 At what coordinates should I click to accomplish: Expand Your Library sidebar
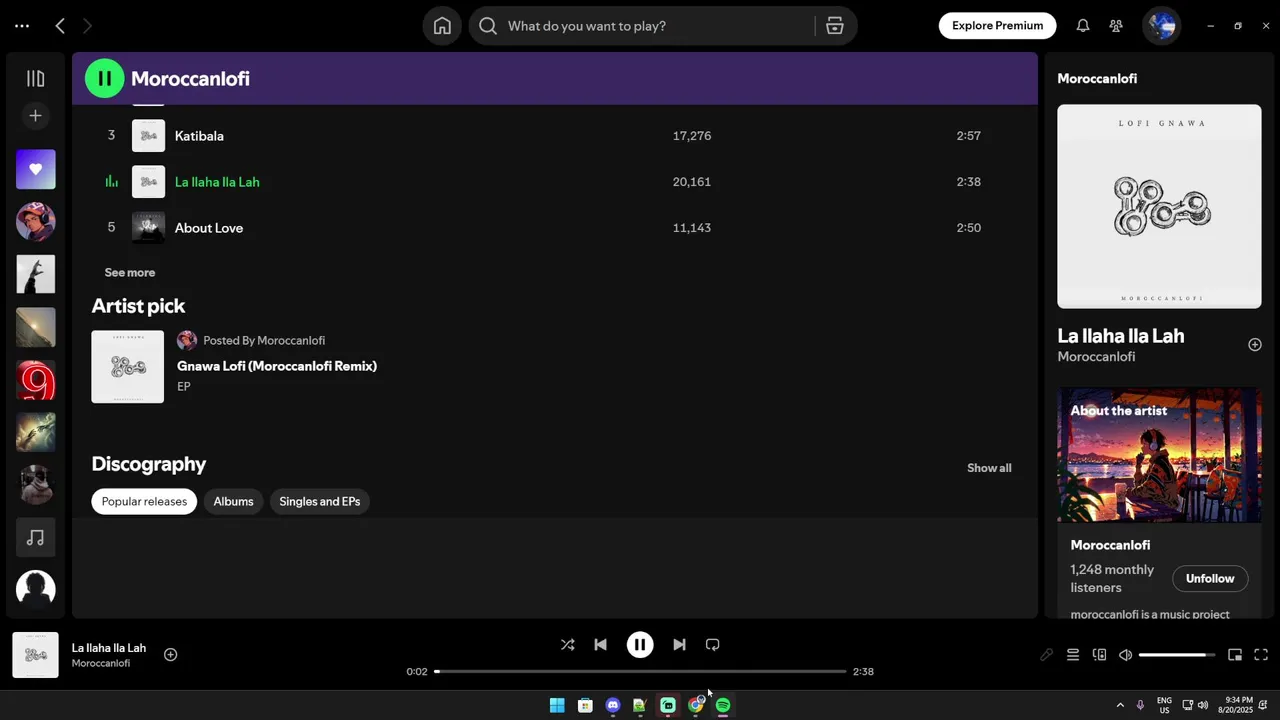pyautogui.click(x=35, y=78)
